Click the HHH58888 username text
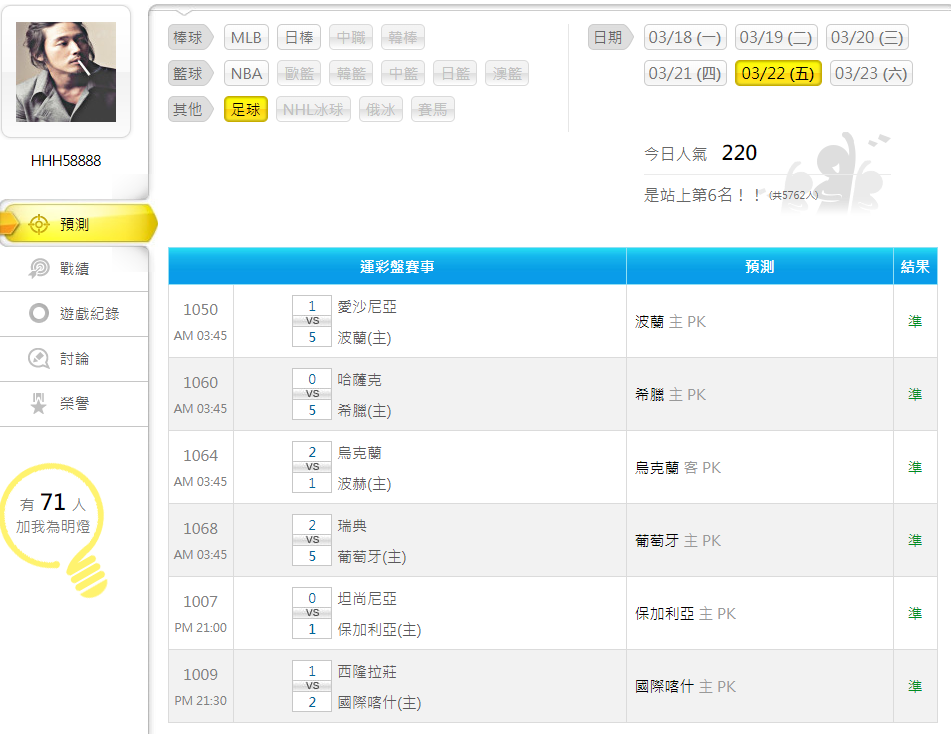Image resolution: width=951 pixels, height=734 pixels. tap(66, 160)
